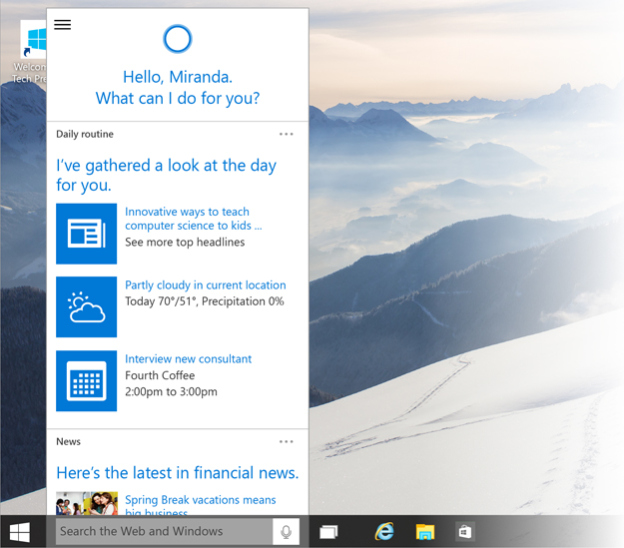Open File Explorer from the taskbar
The width and height of the screenshot is (624, 548).
click(425, 531)
